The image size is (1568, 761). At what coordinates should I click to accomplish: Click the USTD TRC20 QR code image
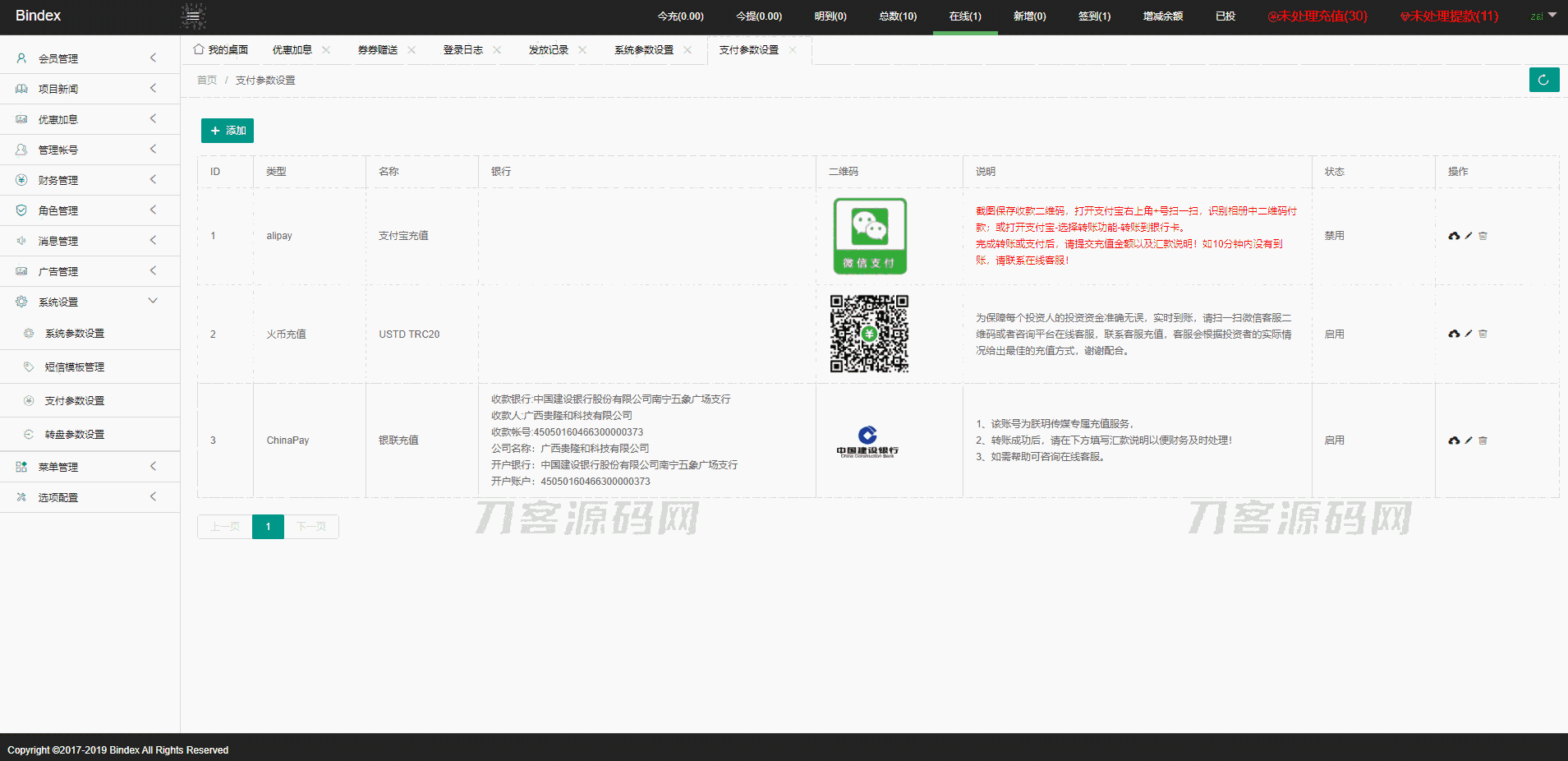click(x=869, y=334)
